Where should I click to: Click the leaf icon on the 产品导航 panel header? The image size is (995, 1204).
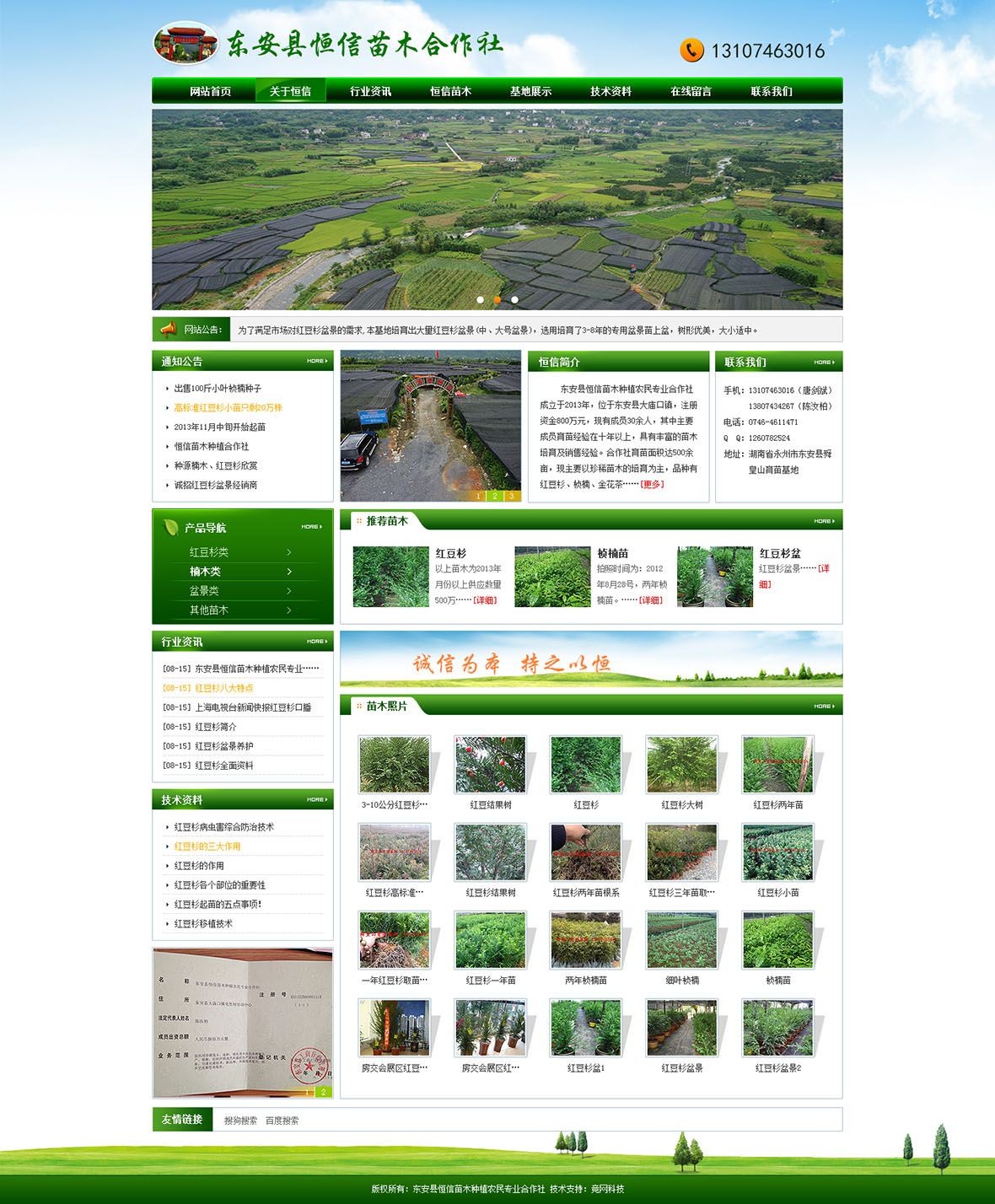click(x=169, y=526)
